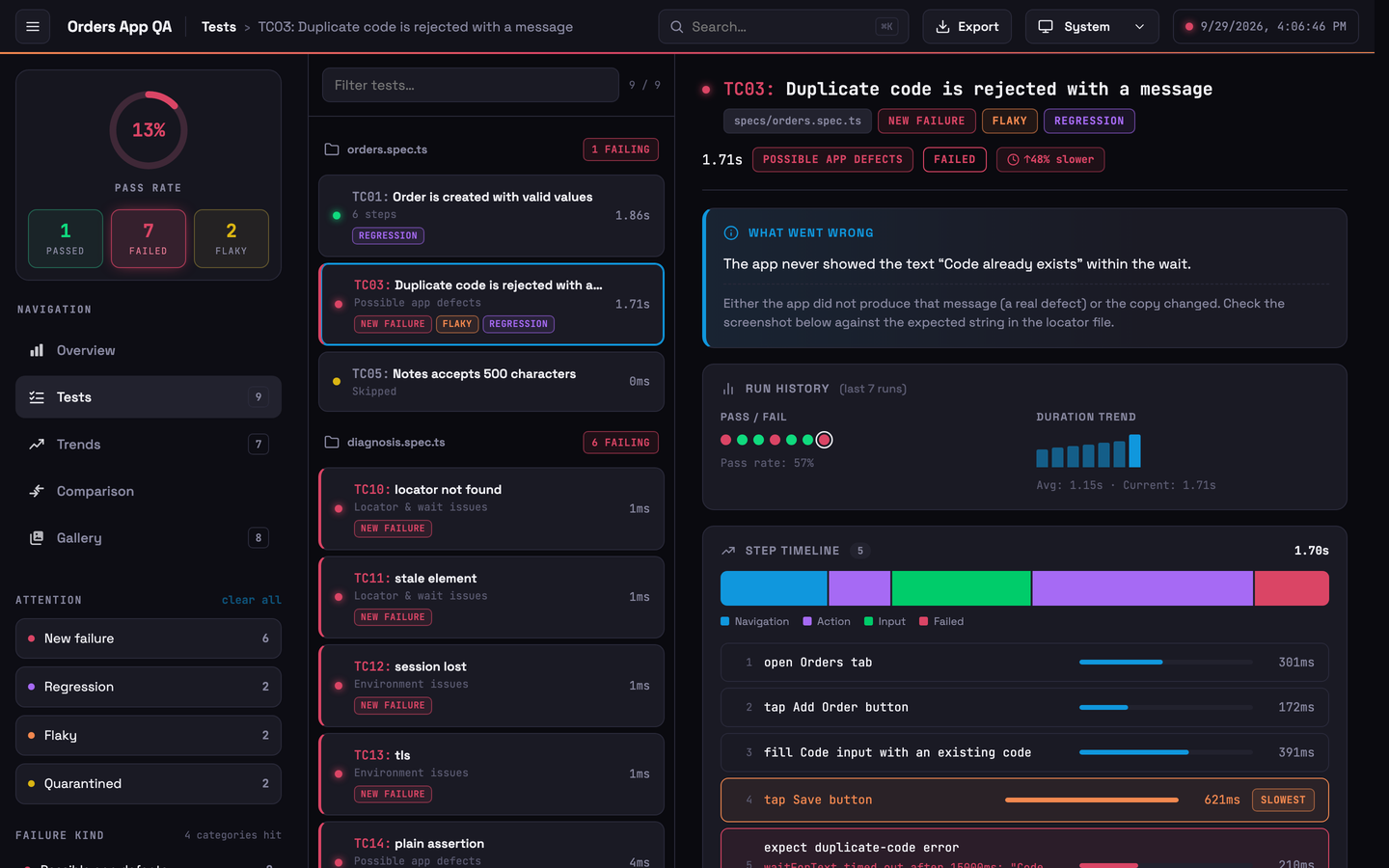
Task: Select the Tests navigation item
Action: (x=149, y=397)
